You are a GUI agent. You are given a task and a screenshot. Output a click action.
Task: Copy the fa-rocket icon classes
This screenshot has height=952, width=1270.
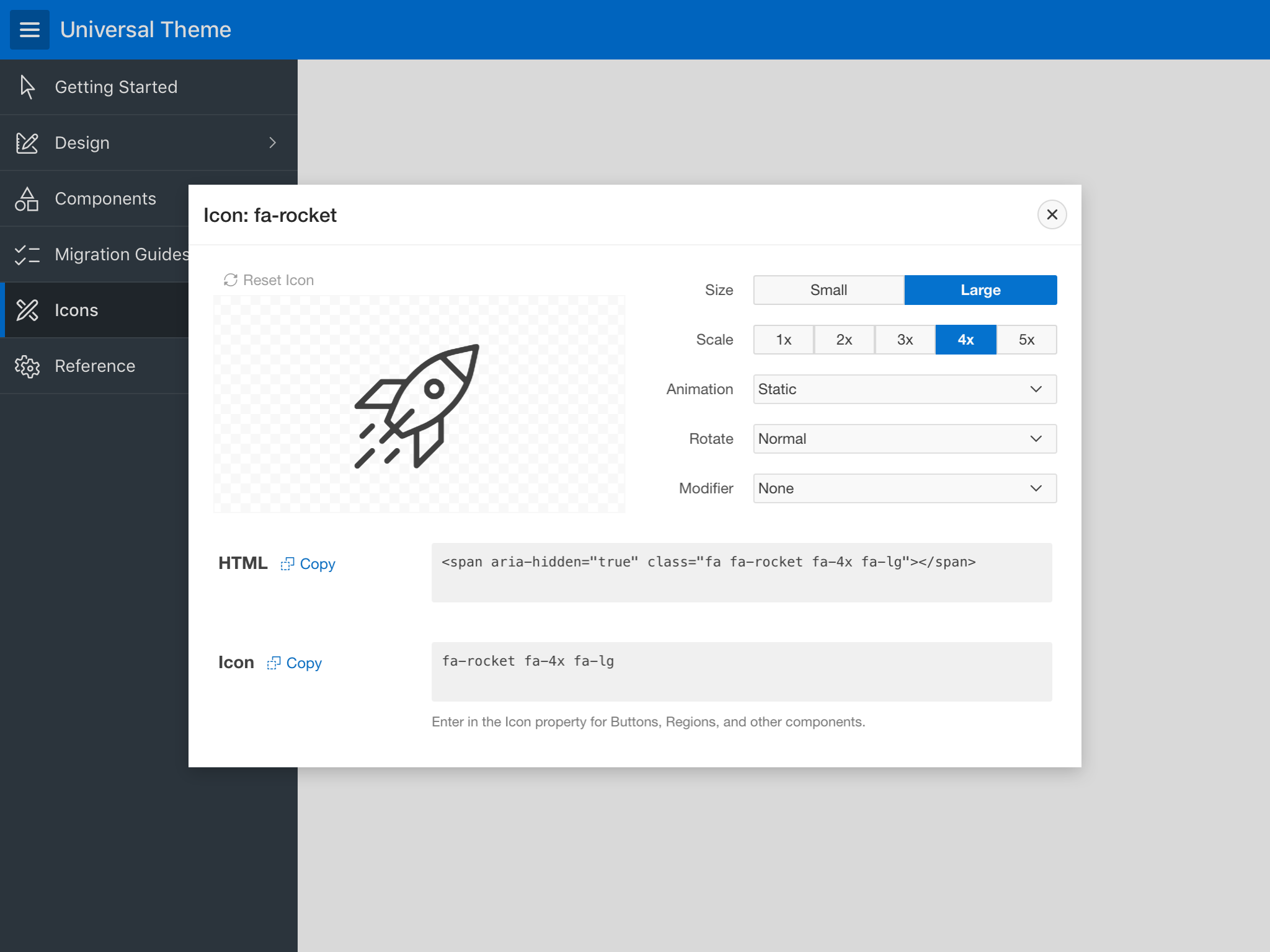click(x=293, y=663)
